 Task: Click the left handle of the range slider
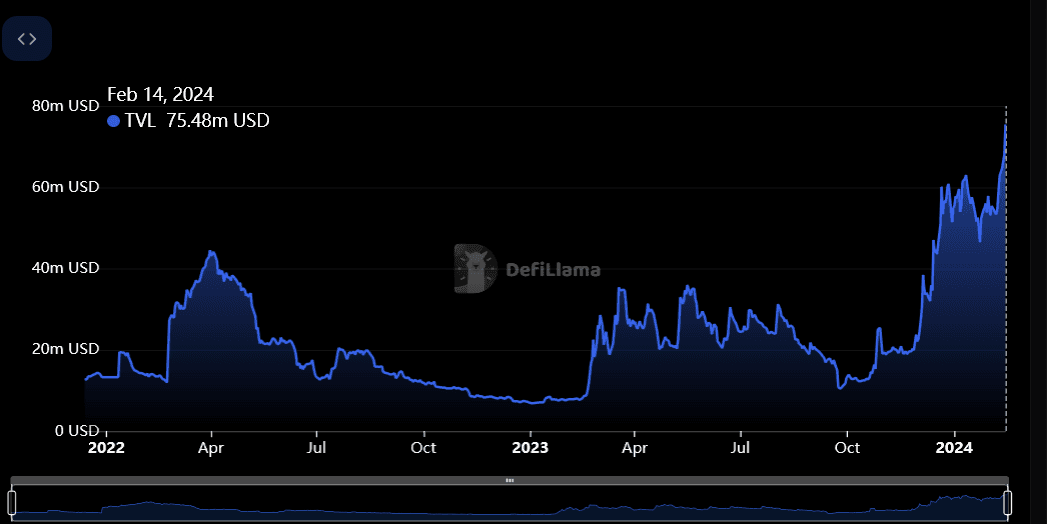pyautogui.click(x=12, y=501)
